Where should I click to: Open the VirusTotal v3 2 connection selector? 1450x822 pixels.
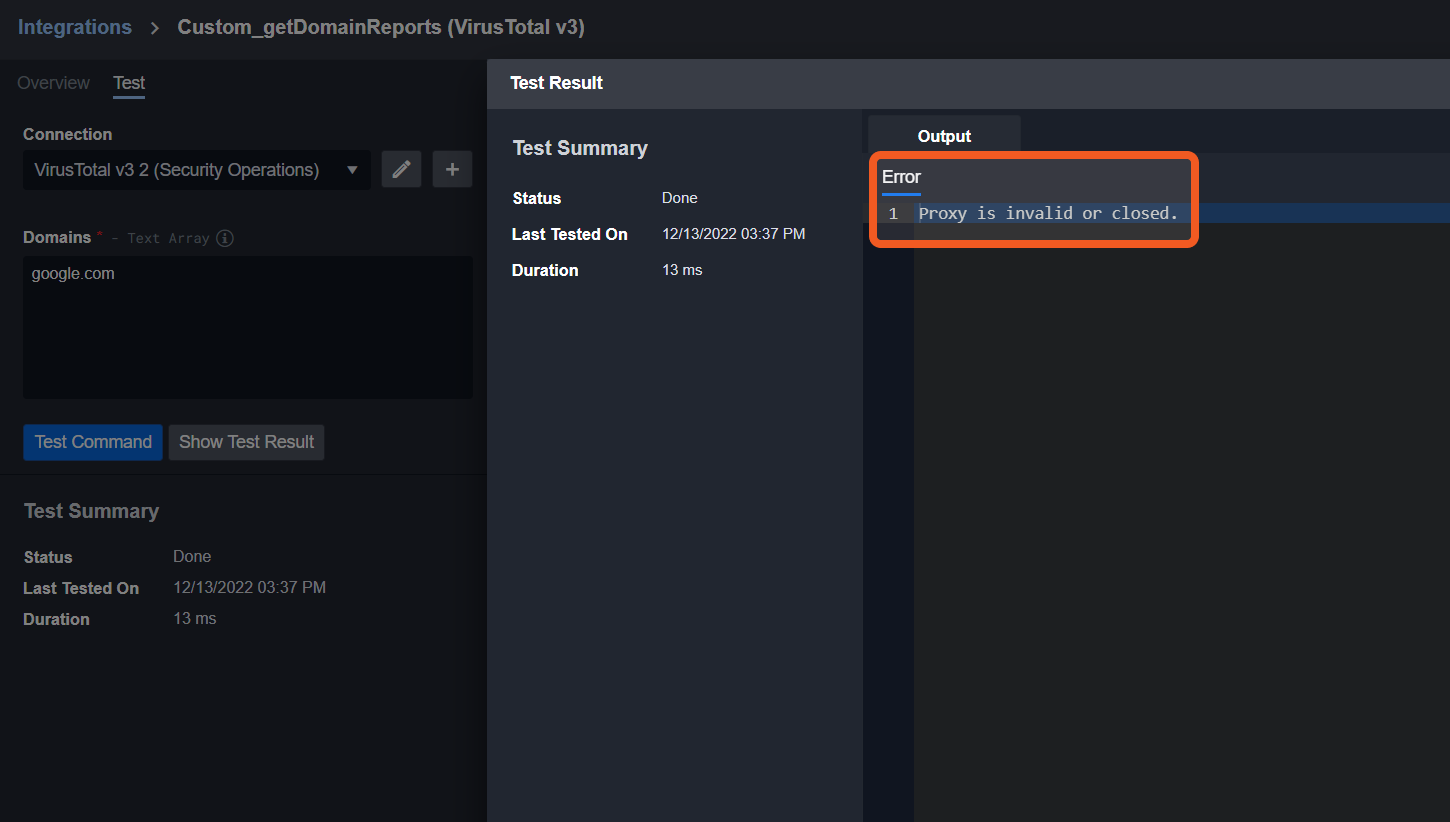(x=177, y=170)
